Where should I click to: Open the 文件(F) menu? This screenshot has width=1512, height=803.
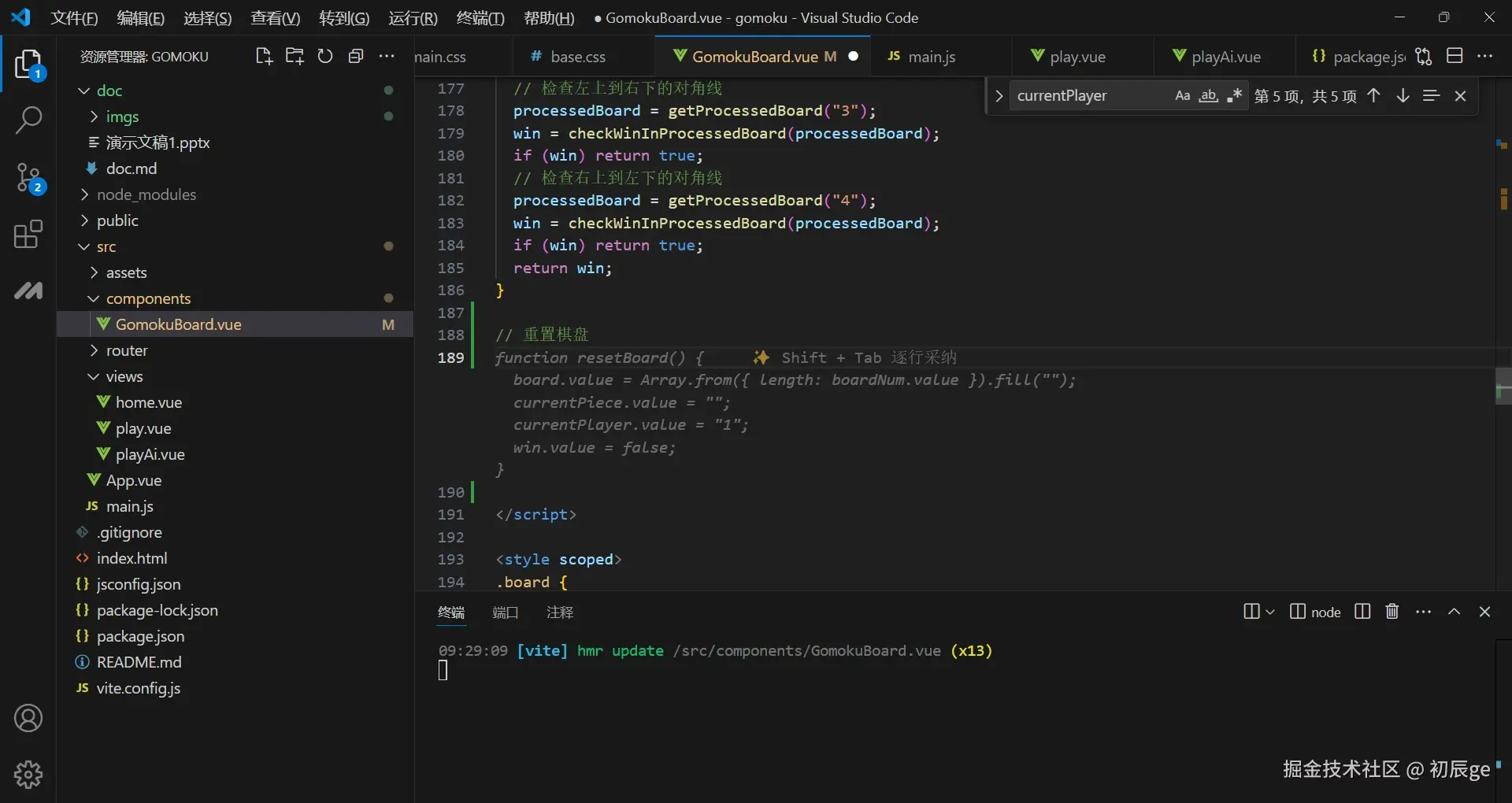coord(74,17)
